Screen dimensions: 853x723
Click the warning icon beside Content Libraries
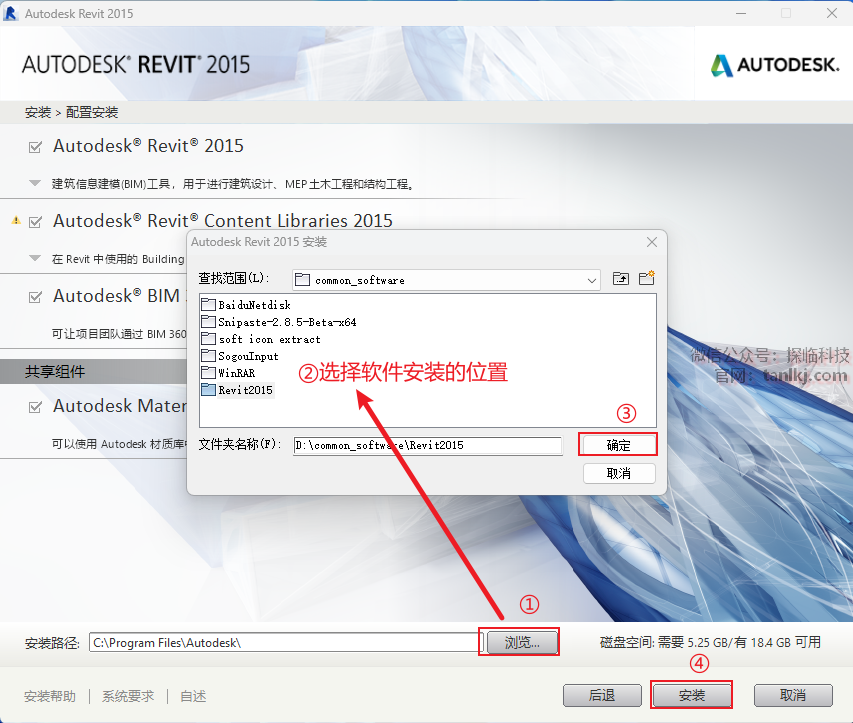tap(16, 220)
